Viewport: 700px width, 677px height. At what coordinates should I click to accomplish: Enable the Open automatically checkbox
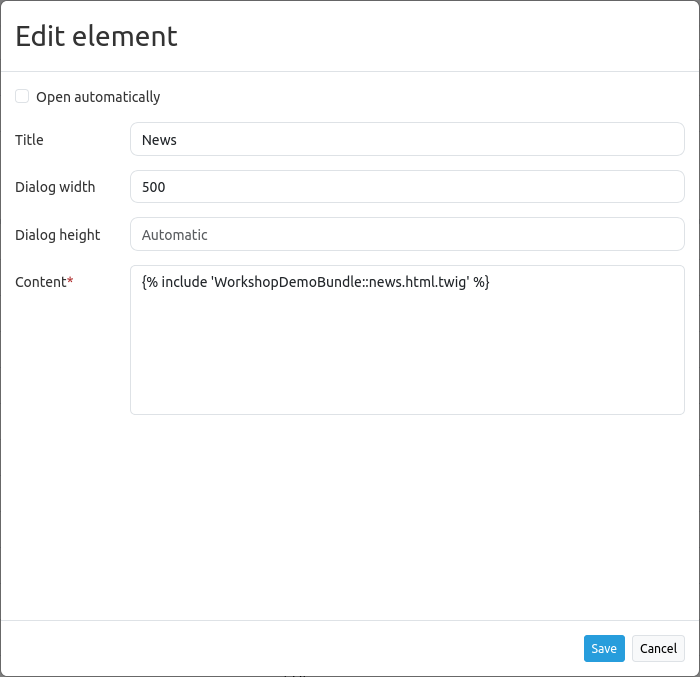click(x=22, y=97)
